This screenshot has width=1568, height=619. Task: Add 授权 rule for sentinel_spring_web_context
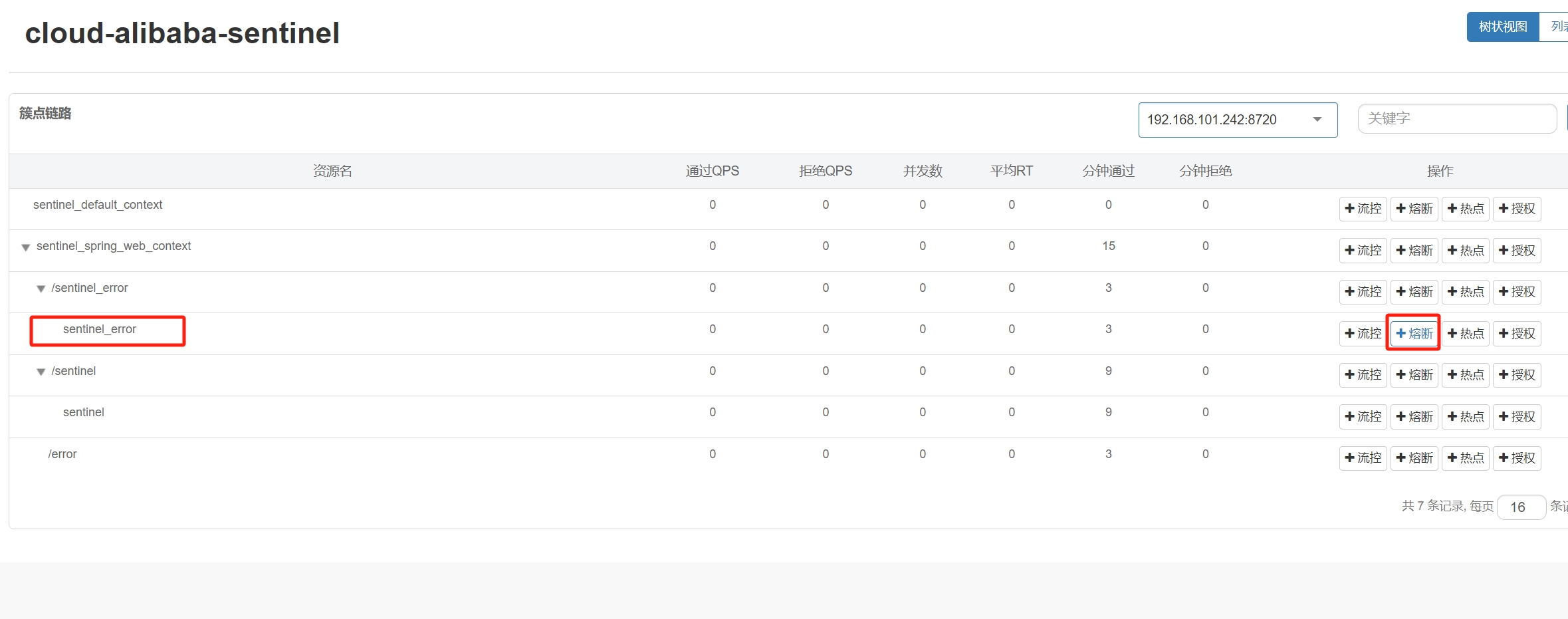tap(1517, 251)
